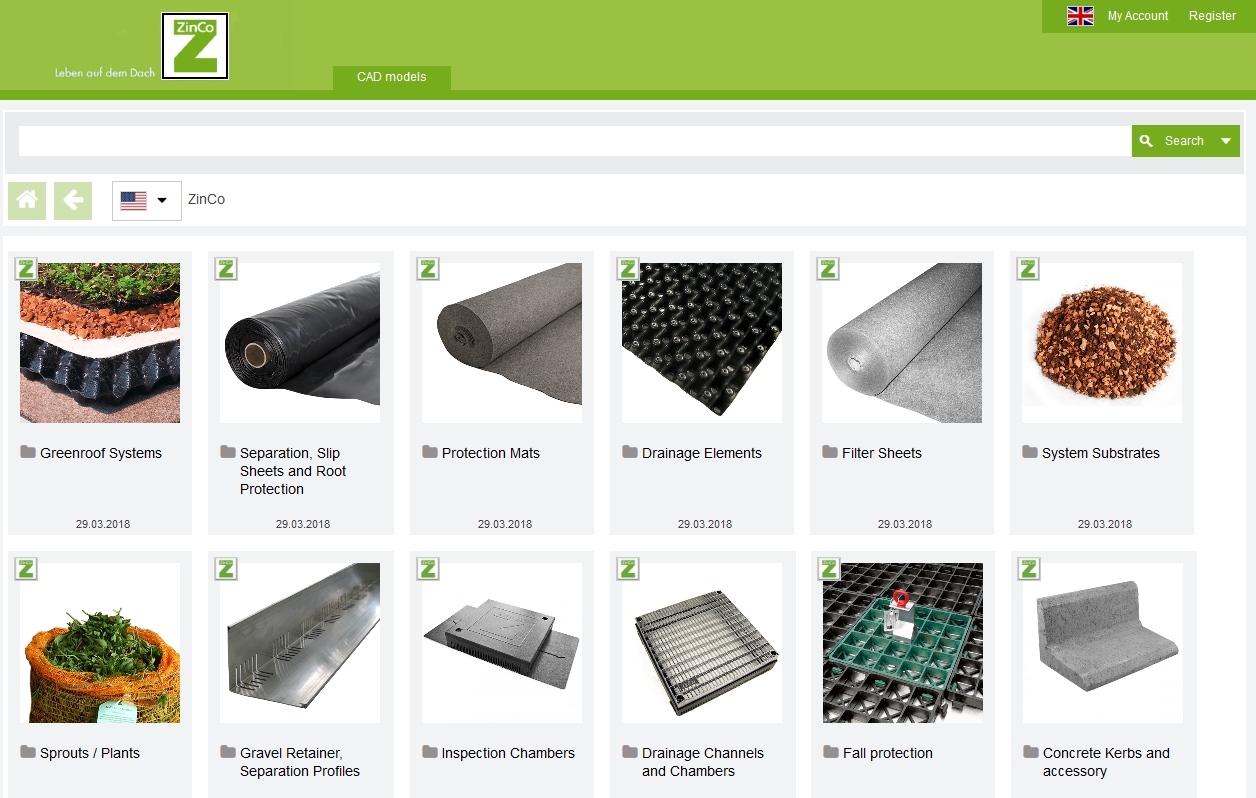
Task: Click folder icon beside Drainage Channels
Action: point(630,752)
